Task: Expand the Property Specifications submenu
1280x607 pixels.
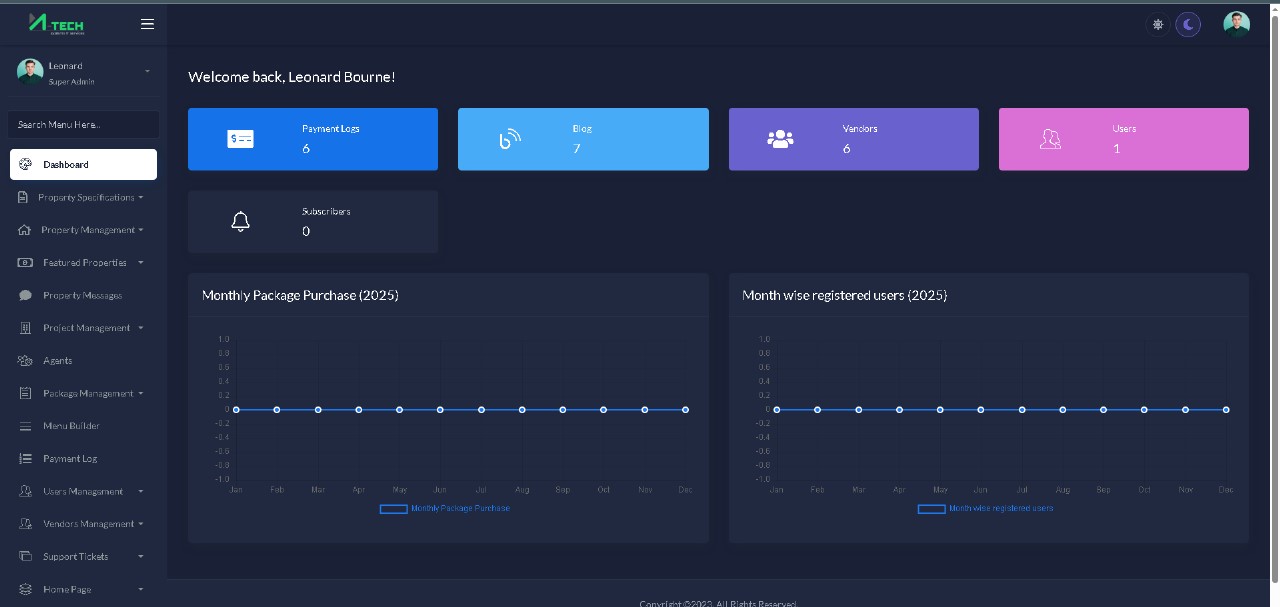Action: pyautogui.click(x=141, y=198)
